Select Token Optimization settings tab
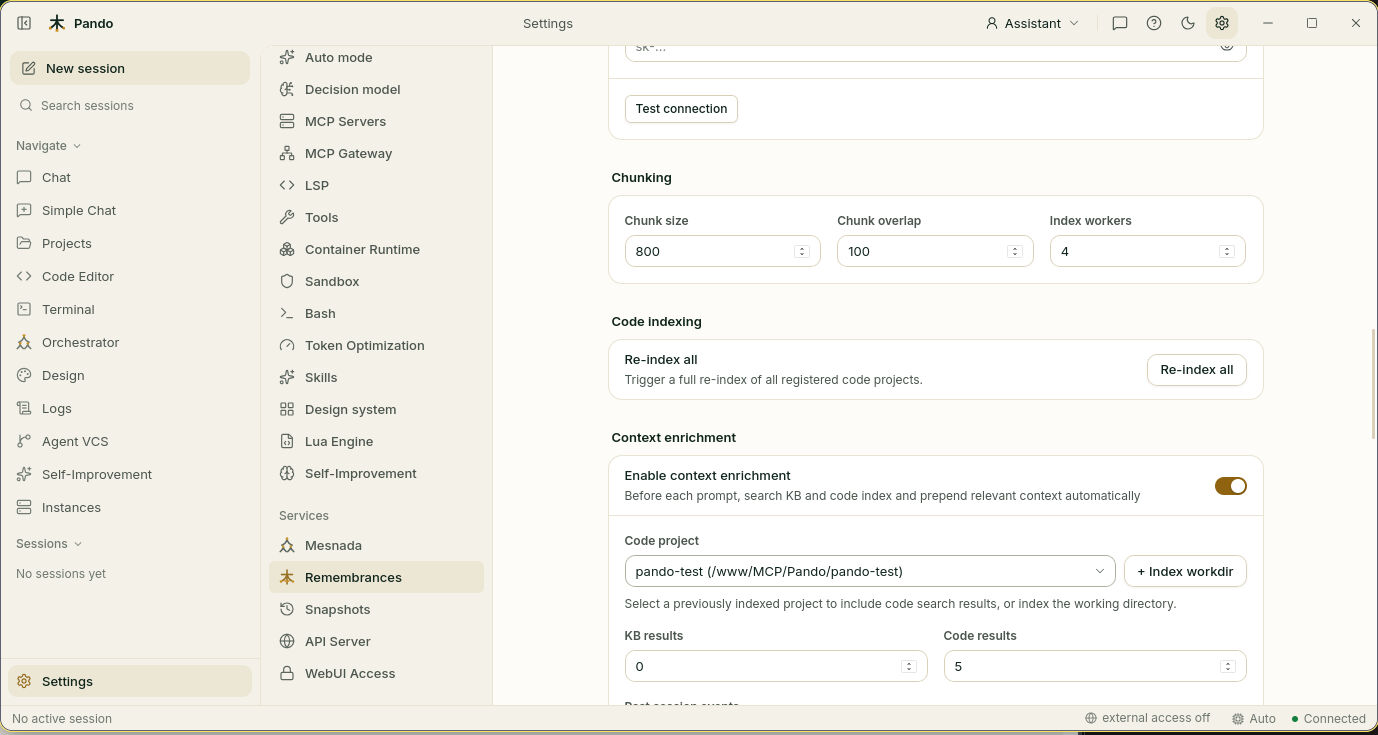This screenshot has height=735, width=1378. pyautogui.click(x=376, y=345)
